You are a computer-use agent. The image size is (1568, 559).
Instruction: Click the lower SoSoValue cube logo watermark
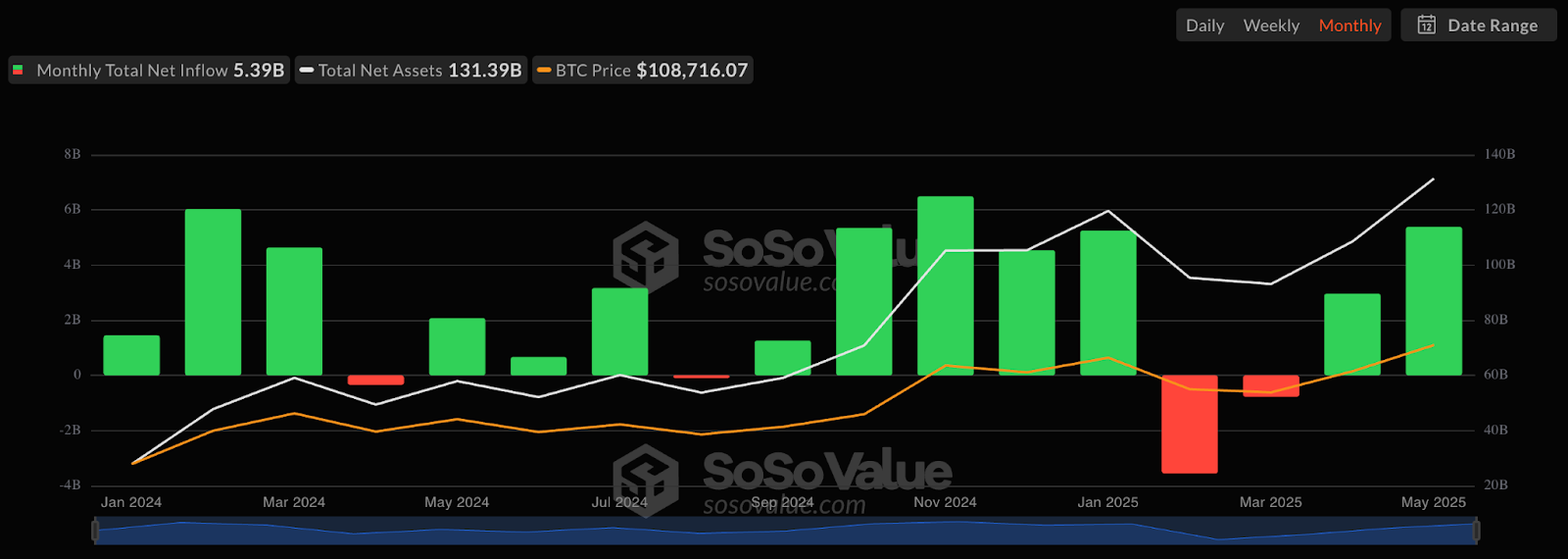coord(645,480)
